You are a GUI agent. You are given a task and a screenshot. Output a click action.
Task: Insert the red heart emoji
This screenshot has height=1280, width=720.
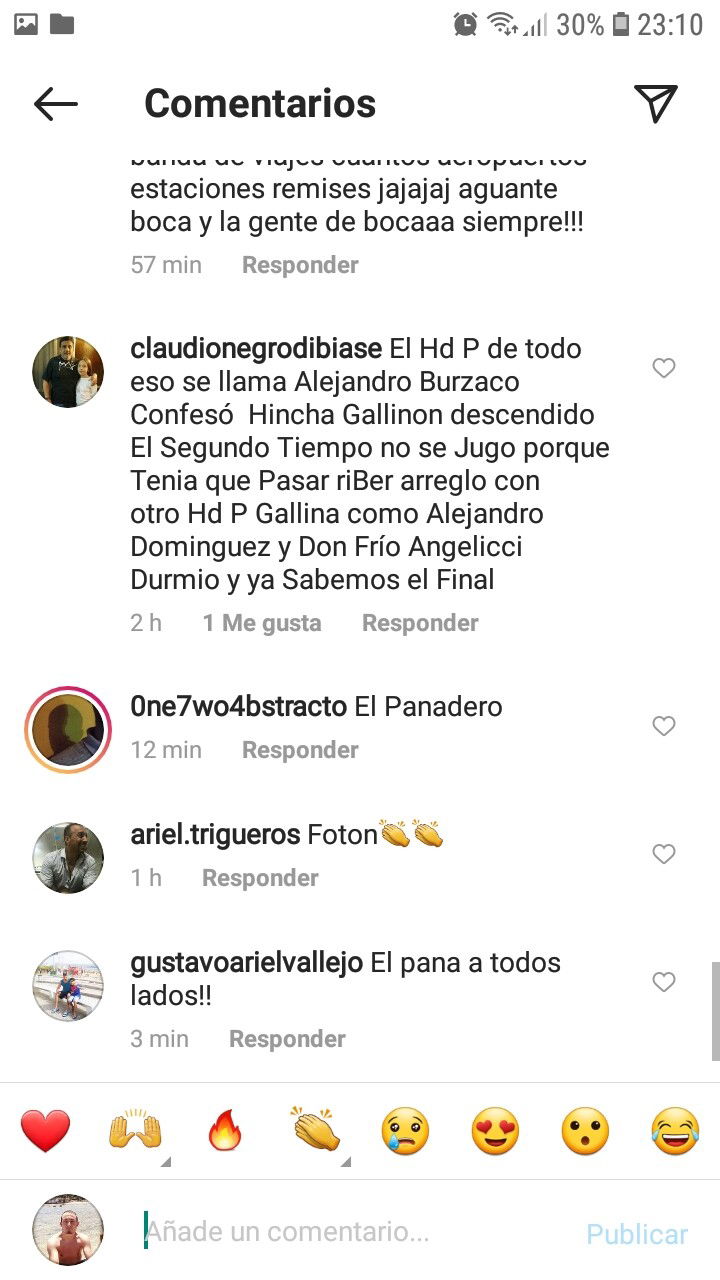pyautogui.click(x=46, y=1131)
